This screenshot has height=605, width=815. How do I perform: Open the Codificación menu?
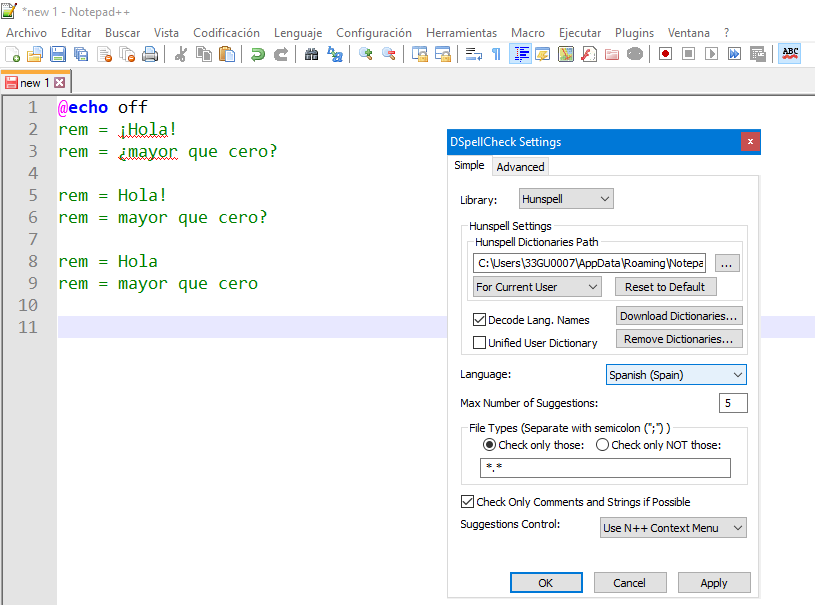(x=226, y=33)
